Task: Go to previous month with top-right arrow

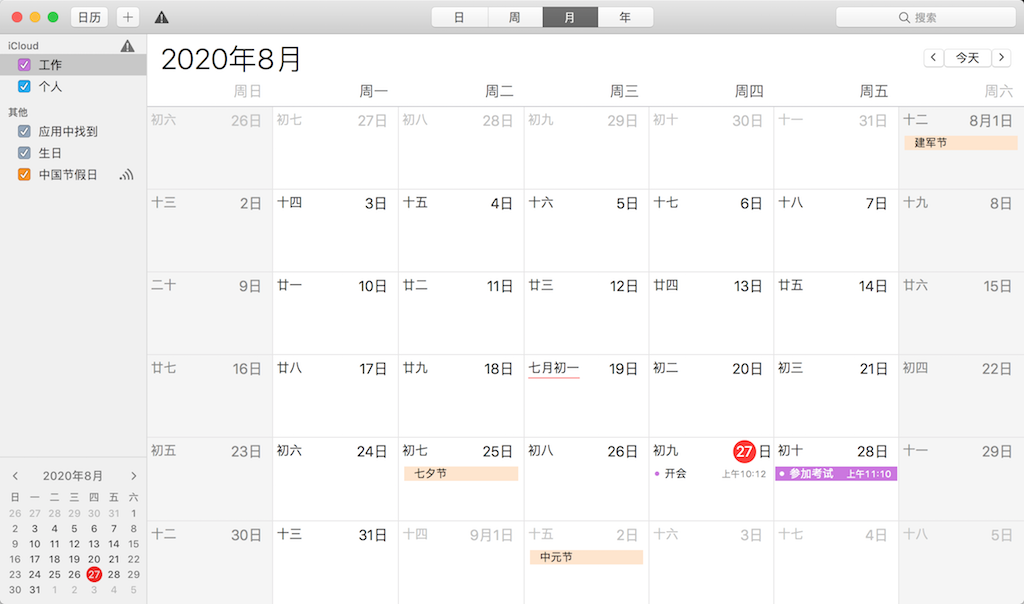Action: pos(933,57)
